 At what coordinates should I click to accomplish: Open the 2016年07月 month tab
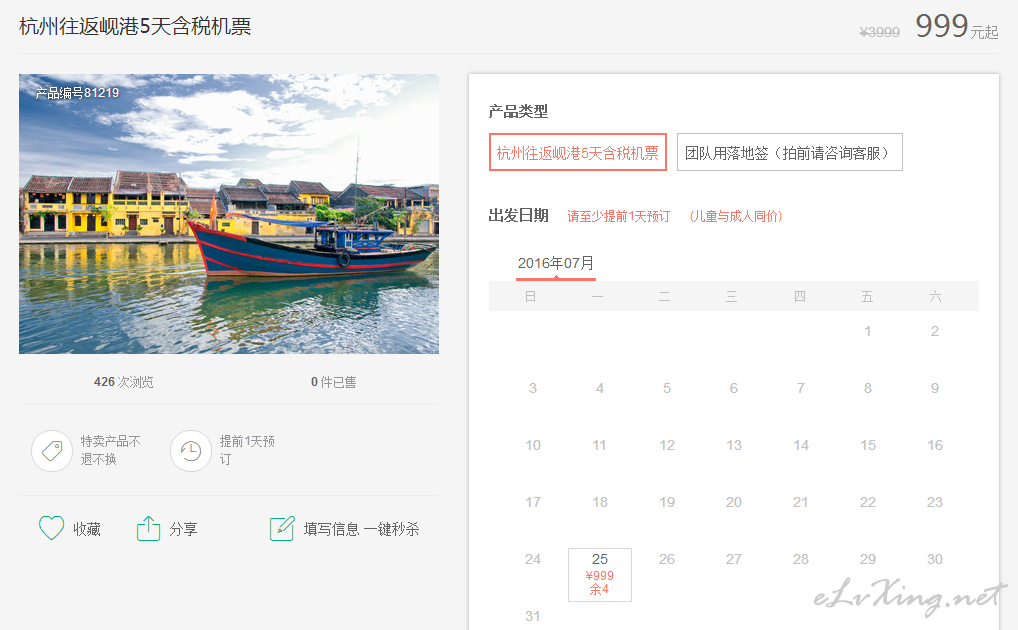[556, 264]
